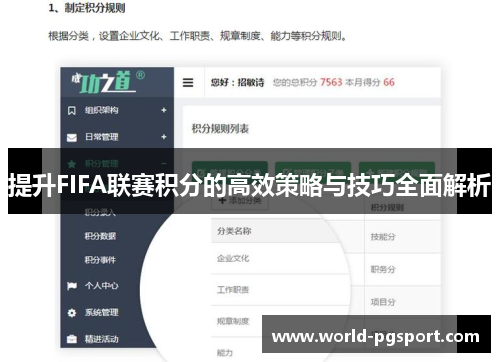Viewport: 500px width, 362px height.
Task: Toggle the hamburger menu icon
Action: [x=188, y=82]
